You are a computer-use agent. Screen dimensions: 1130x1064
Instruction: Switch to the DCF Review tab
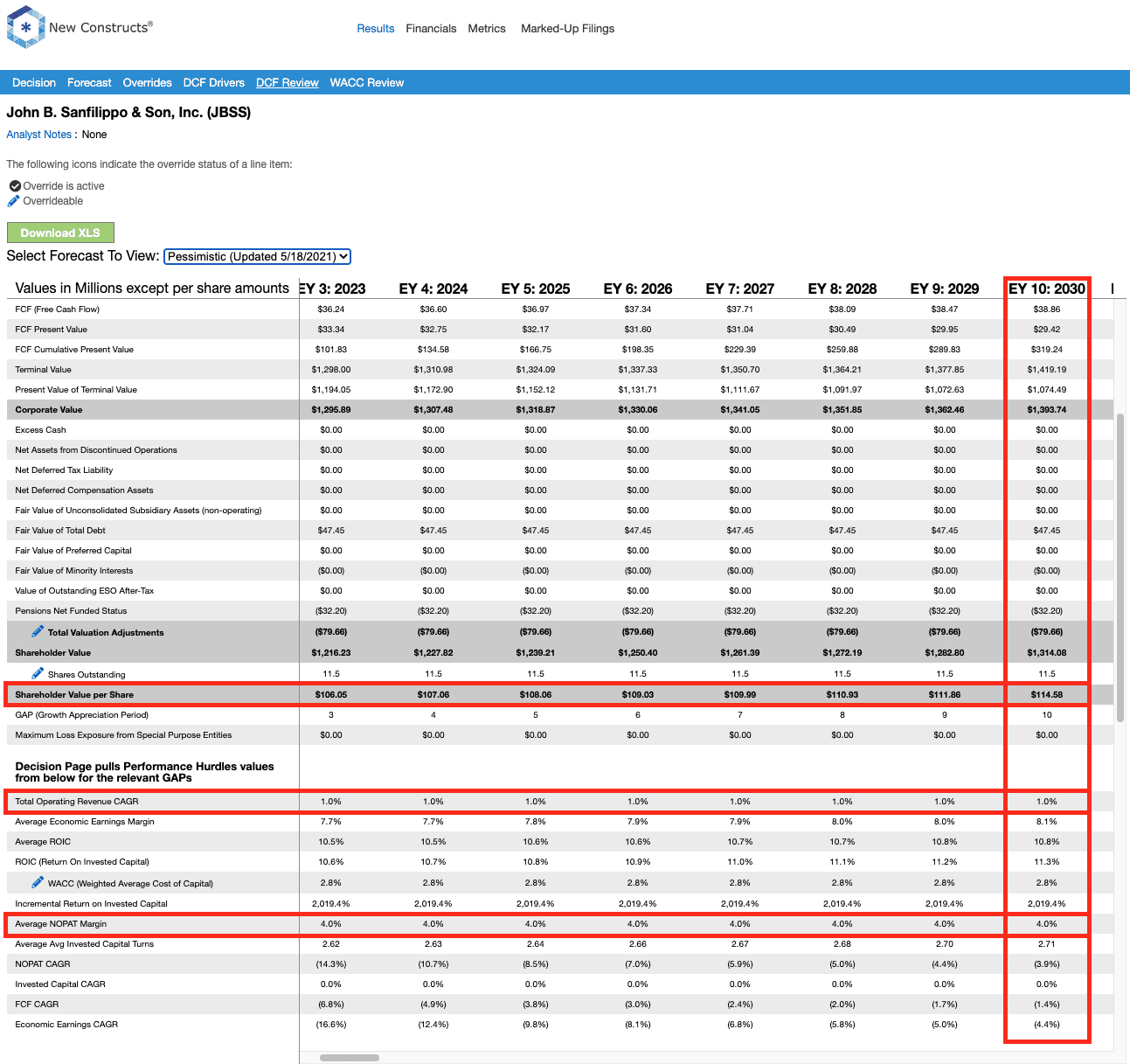point(288,83)
